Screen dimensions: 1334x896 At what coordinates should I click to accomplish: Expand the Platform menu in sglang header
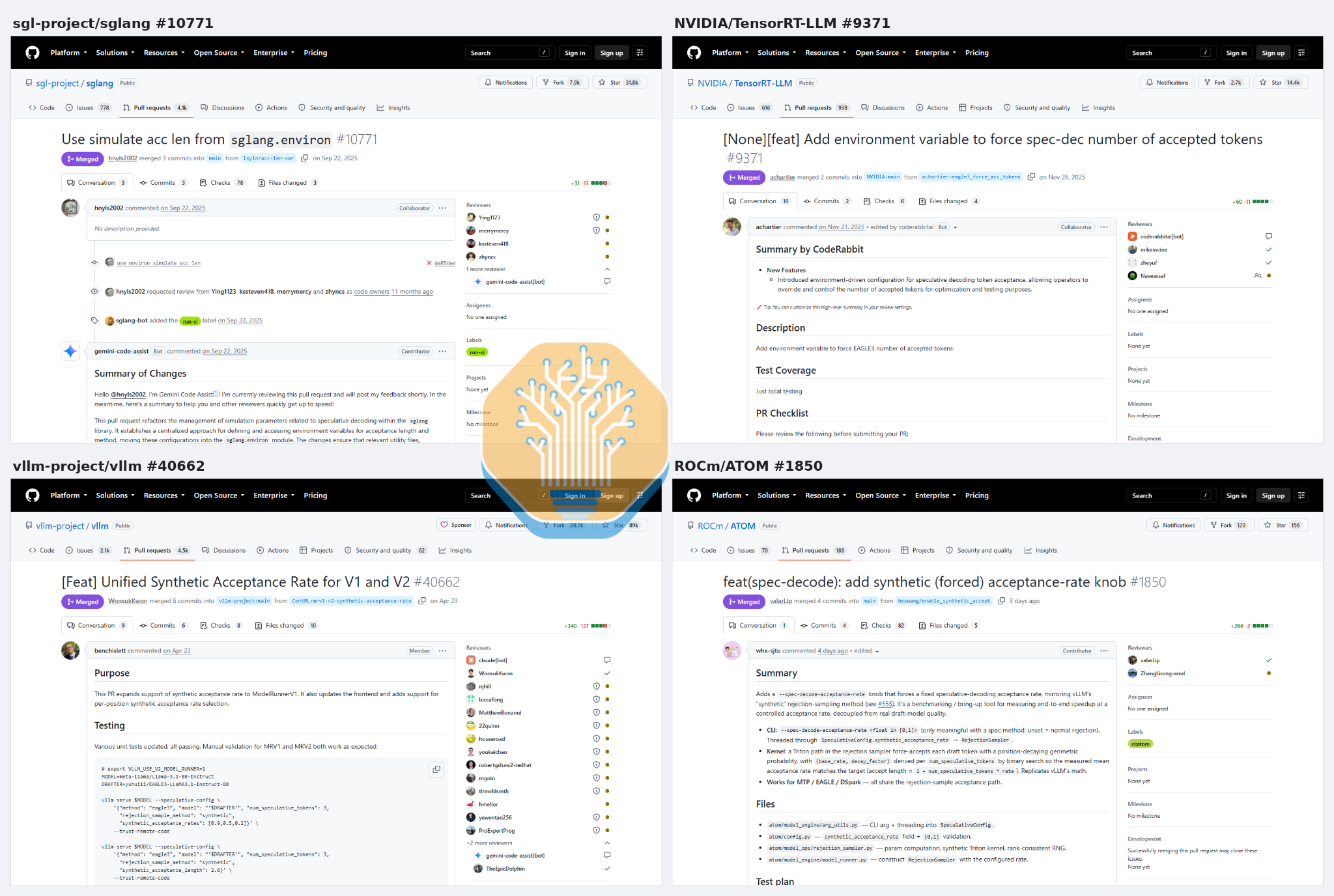click(69, 53)
